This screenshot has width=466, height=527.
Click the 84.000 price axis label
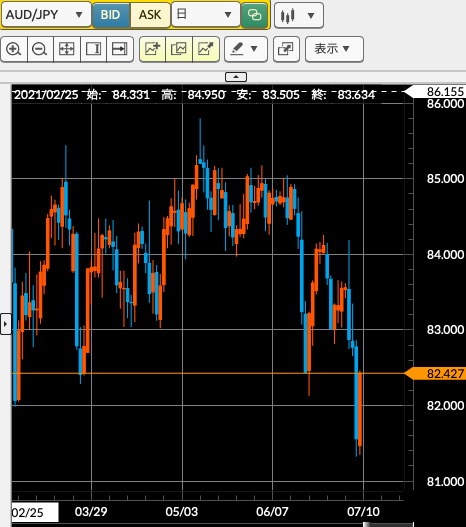[445, 255]
